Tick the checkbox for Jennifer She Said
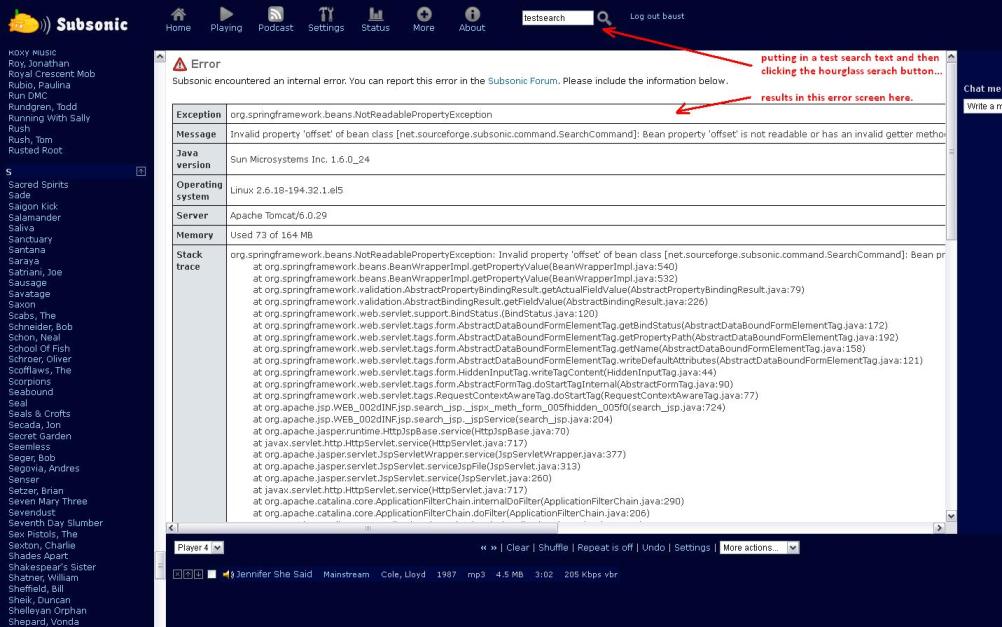 211,574
